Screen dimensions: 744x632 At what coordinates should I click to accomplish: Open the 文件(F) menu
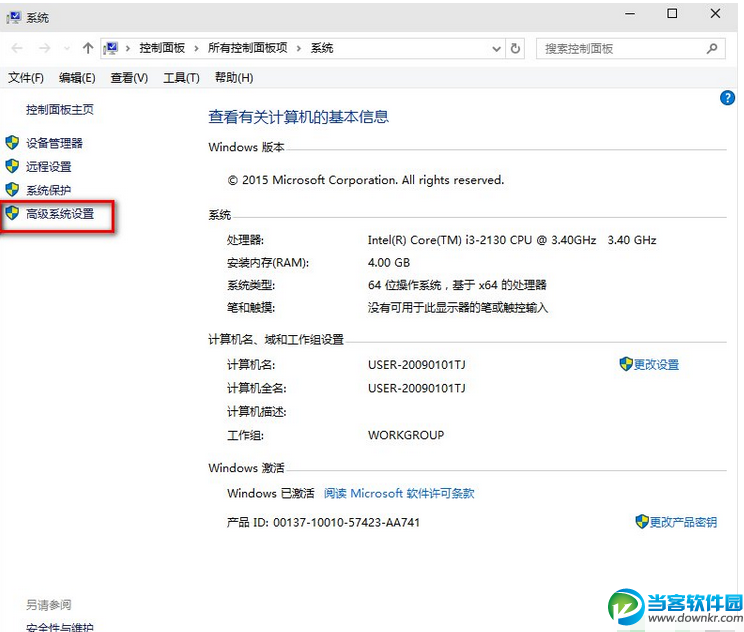[x=26, y=77]
